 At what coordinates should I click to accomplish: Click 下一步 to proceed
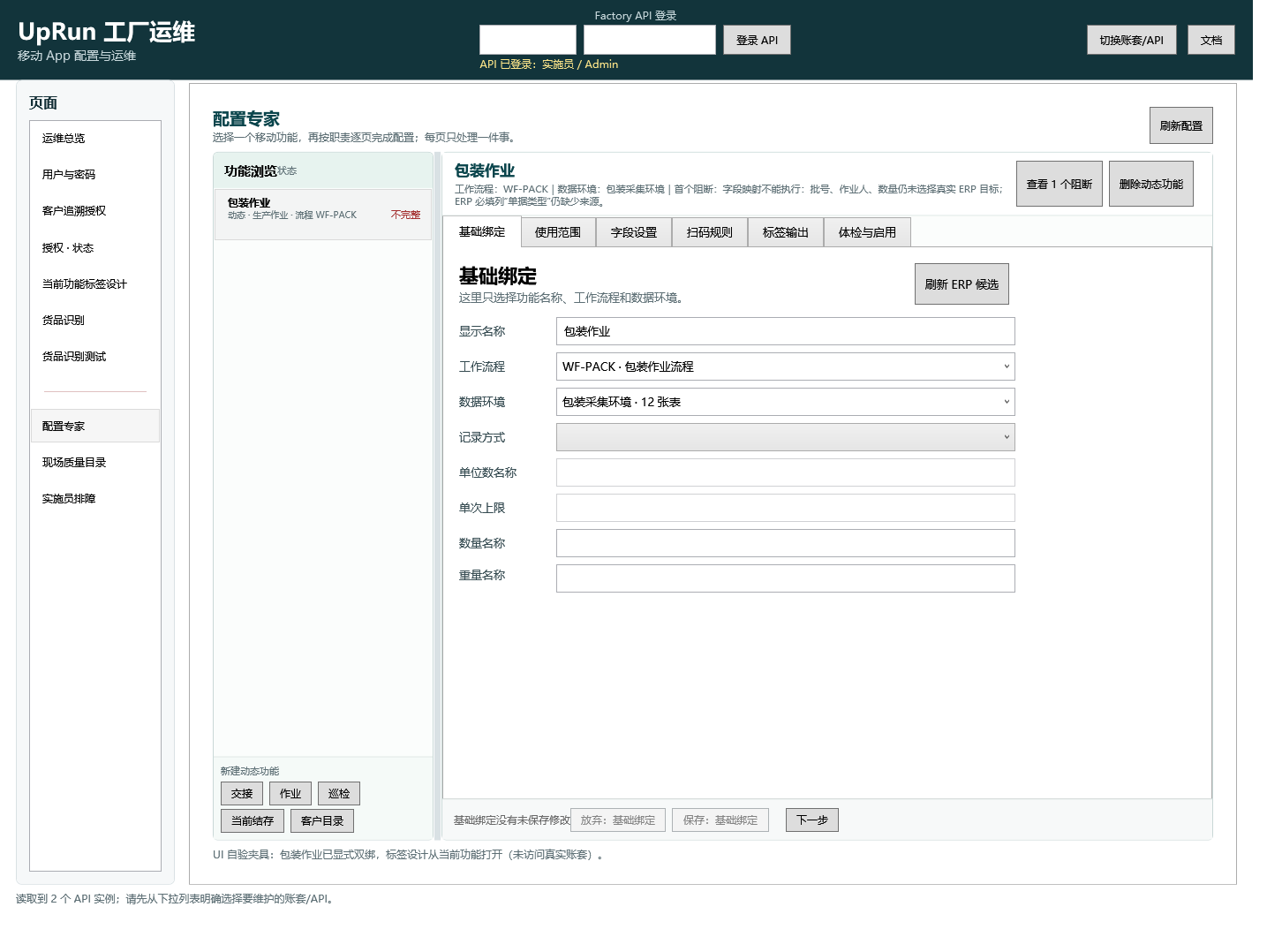point(812,820)
